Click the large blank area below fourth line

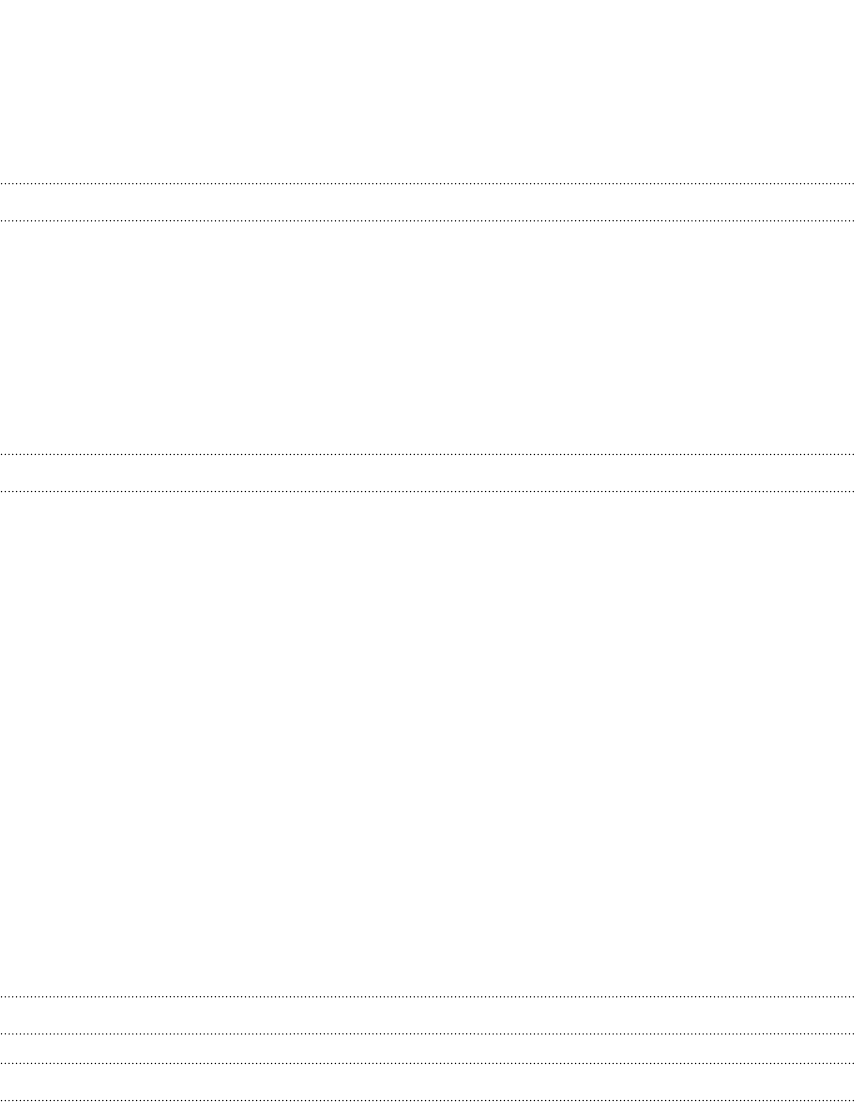click(427, 744)
